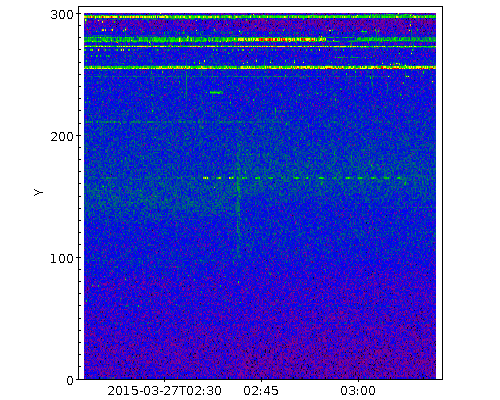This screenshot has height=400, width=500.
Task: Click the vertical green streak near 02:41
Action: (x=238, y=213)
